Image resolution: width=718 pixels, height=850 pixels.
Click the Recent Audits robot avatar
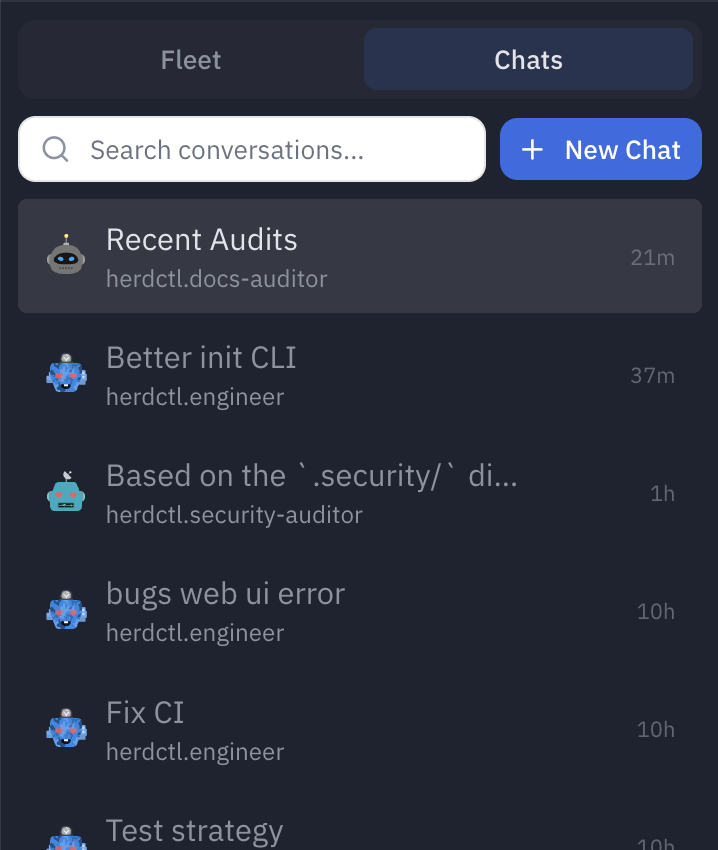coord(67,256)
